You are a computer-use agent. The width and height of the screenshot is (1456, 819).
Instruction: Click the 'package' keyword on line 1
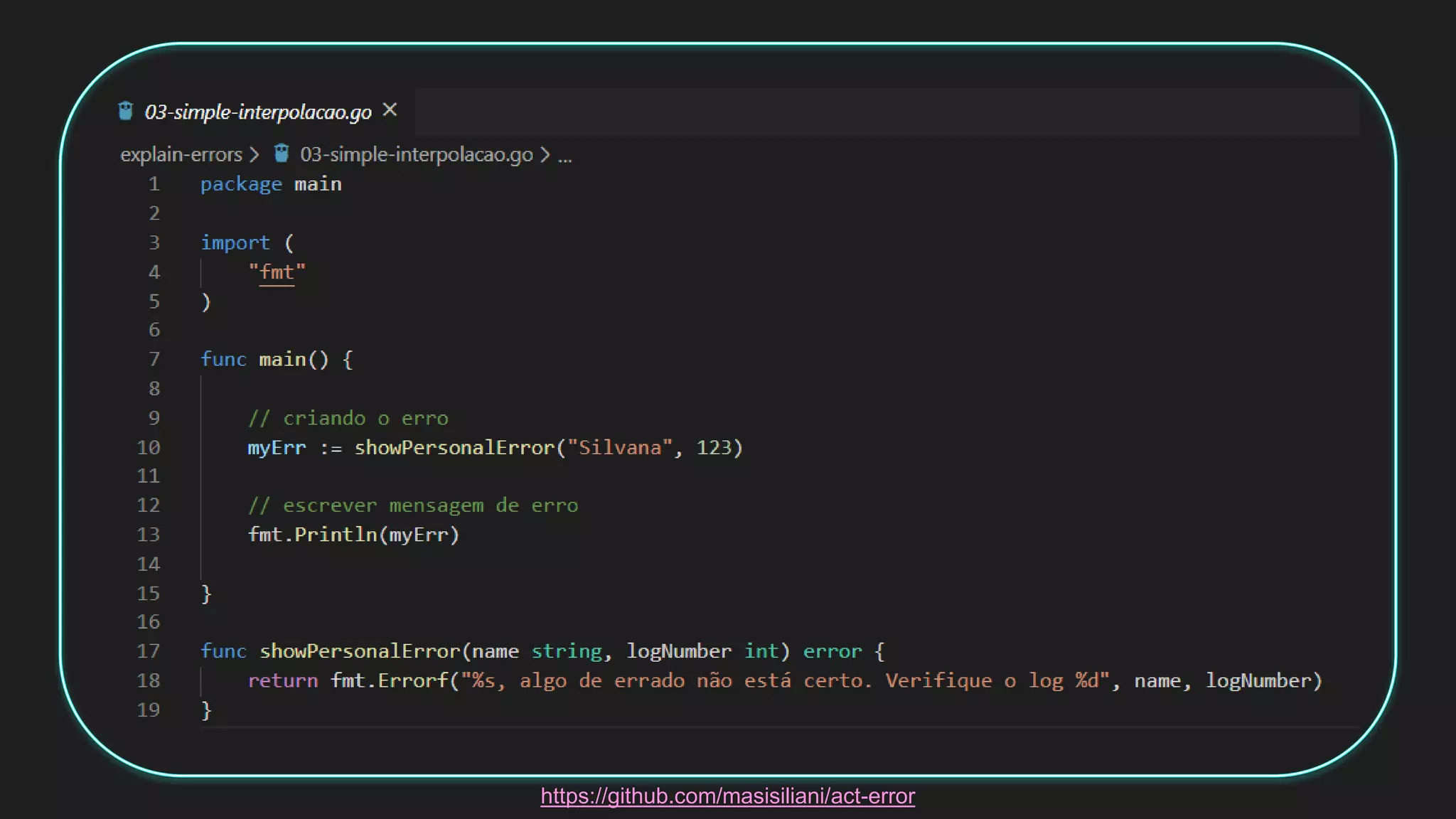coord(241,185)
